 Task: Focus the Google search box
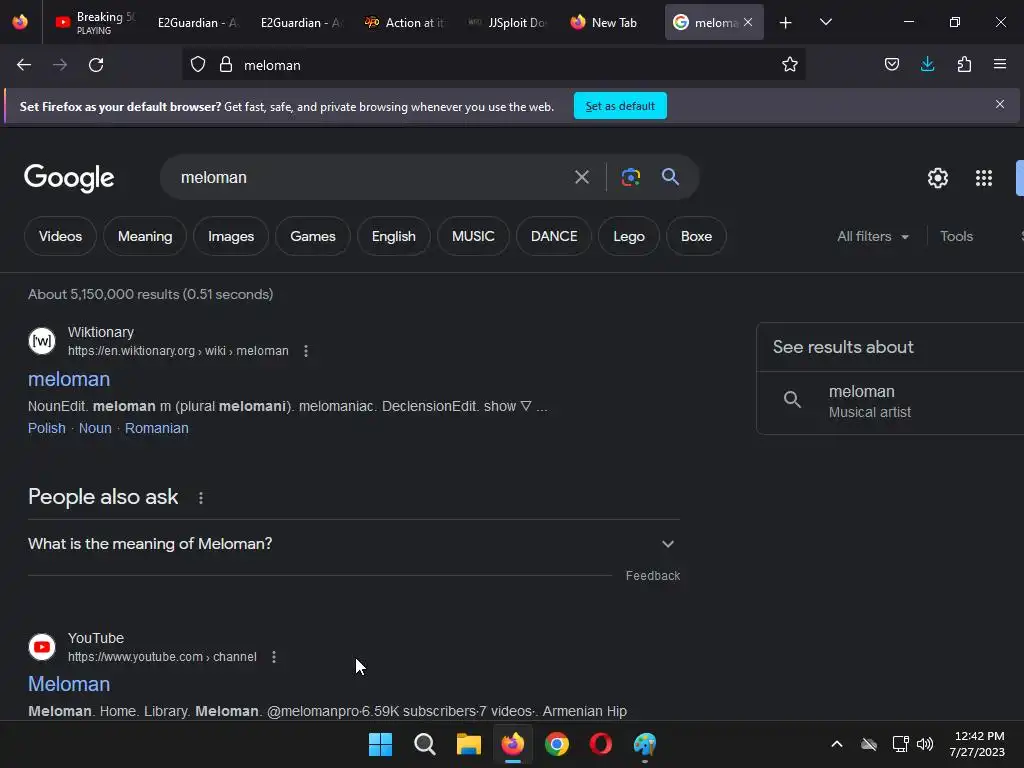[x=369, y=177]
